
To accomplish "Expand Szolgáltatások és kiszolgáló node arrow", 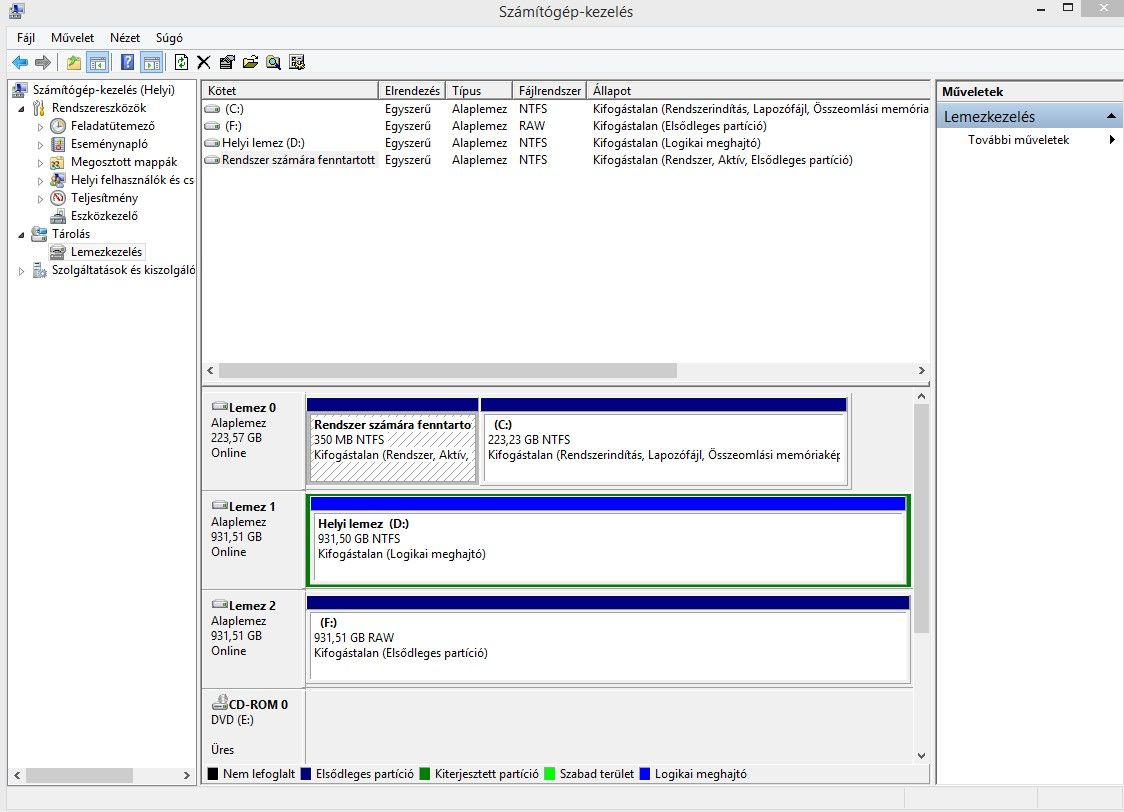I will click(x=22, y=271).
